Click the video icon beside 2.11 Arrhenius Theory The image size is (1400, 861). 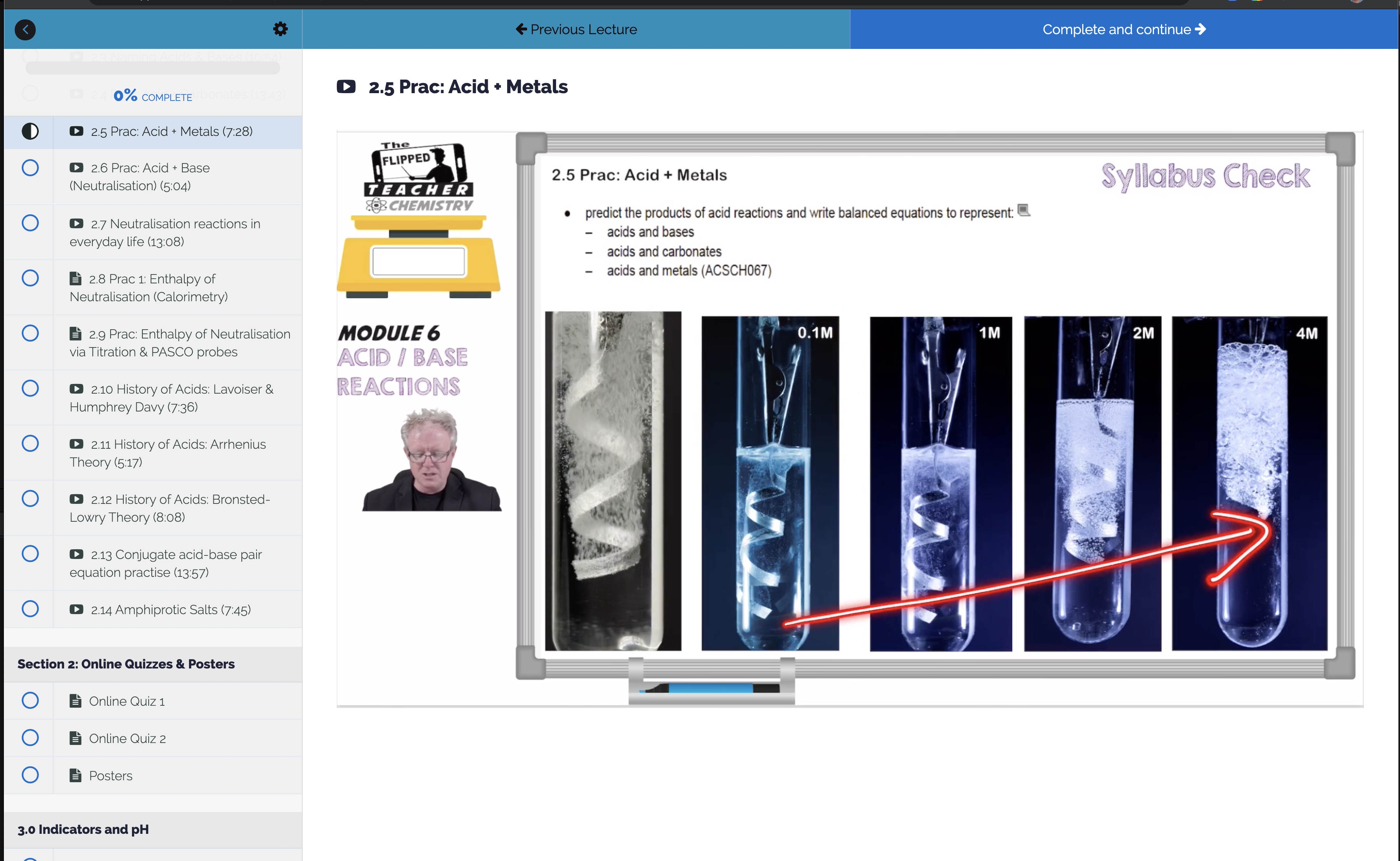[76, 444]
